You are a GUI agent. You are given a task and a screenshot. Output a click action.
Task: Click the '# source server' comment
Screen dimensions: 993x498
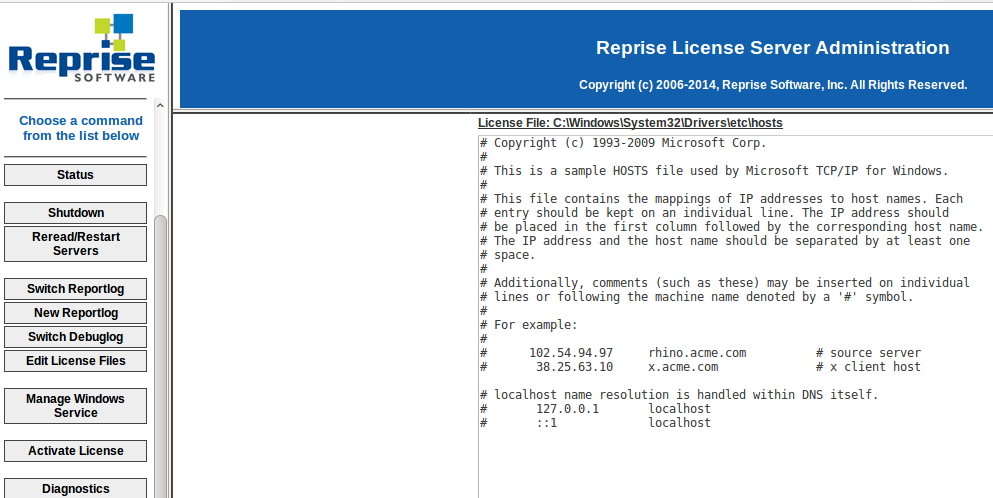(x=868, y=353)
